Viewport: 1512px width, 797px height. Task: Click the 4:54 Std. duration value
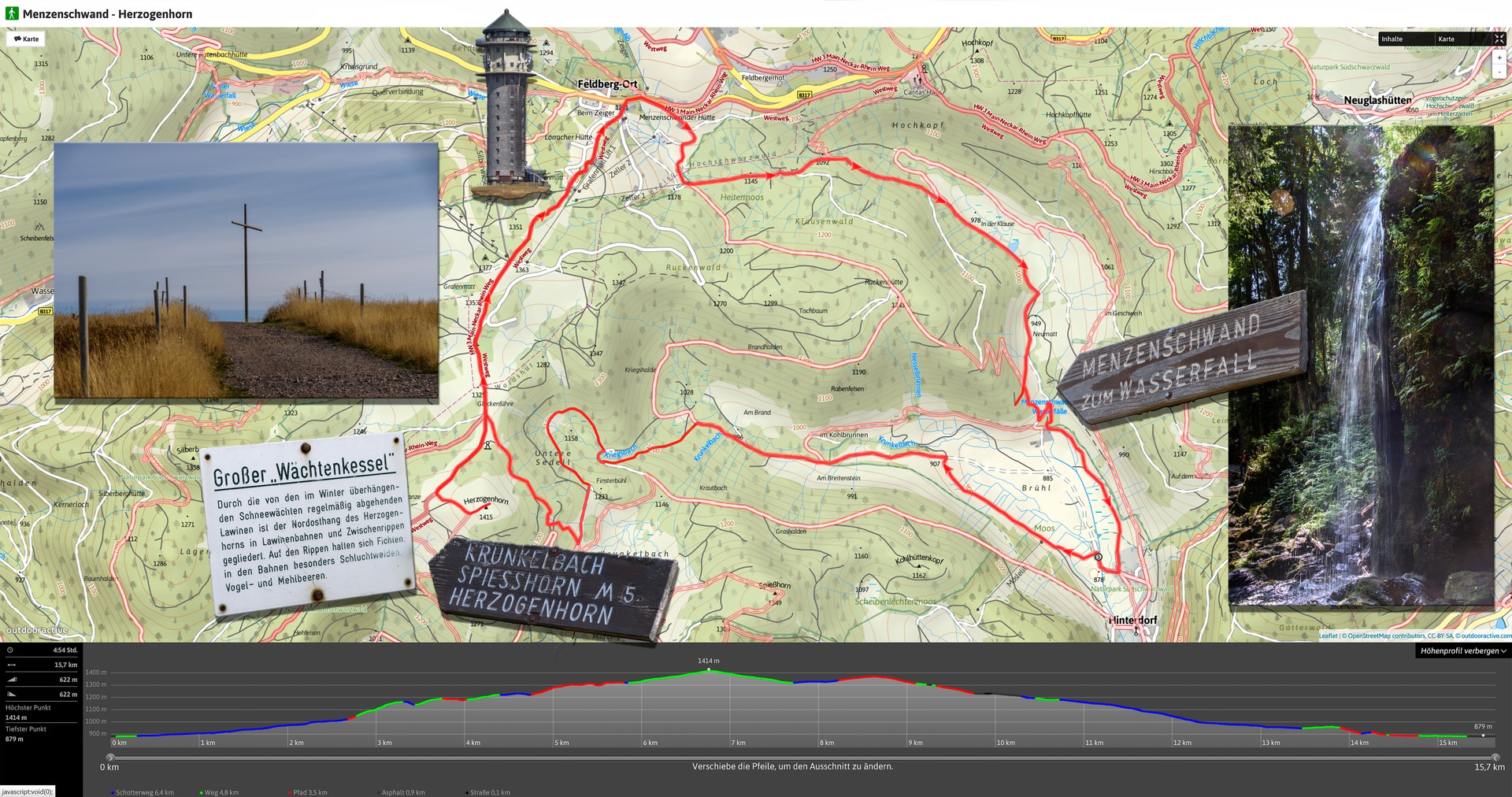click(65, 651)
